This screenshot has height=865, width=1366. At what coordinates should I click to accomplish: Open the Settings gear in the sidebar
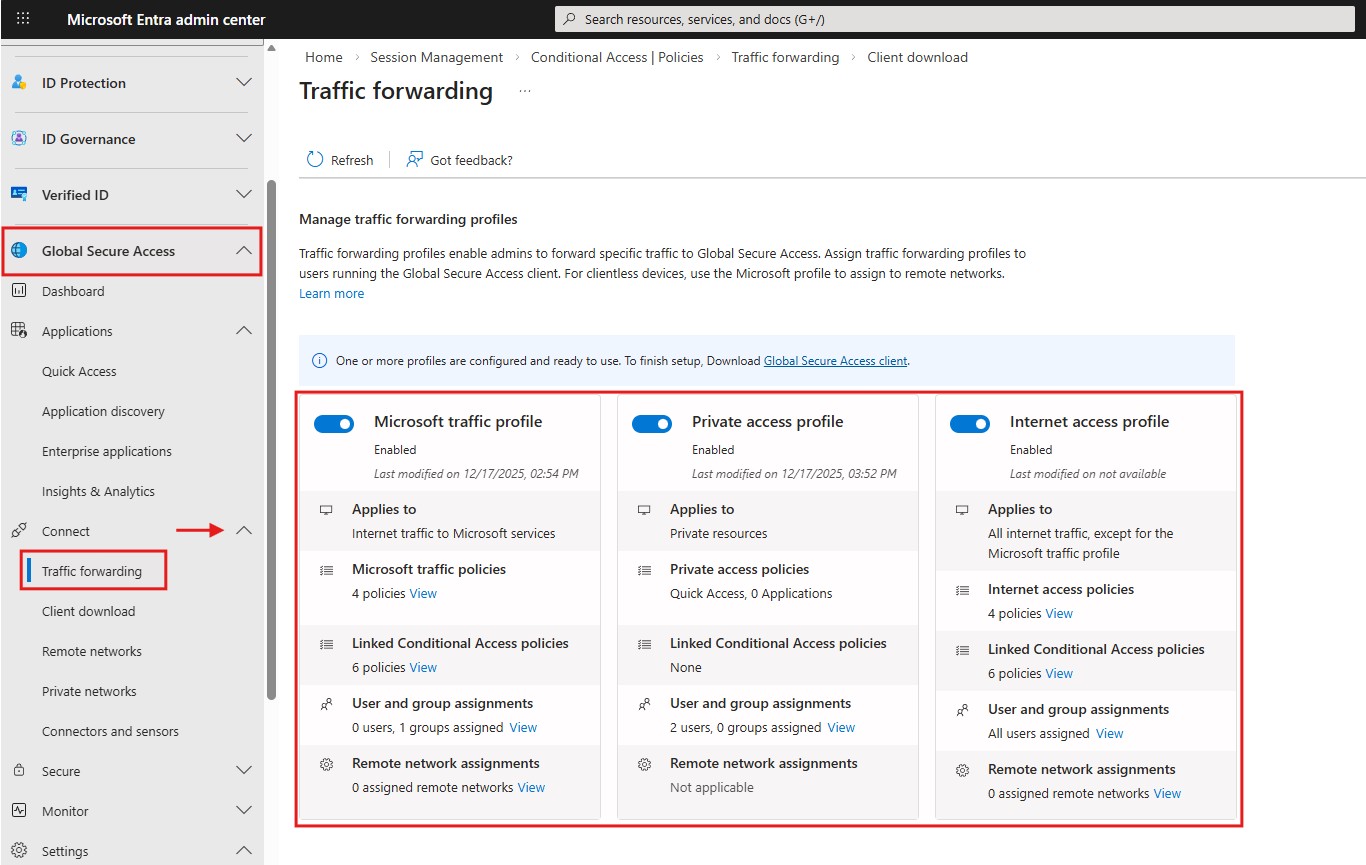19,850
